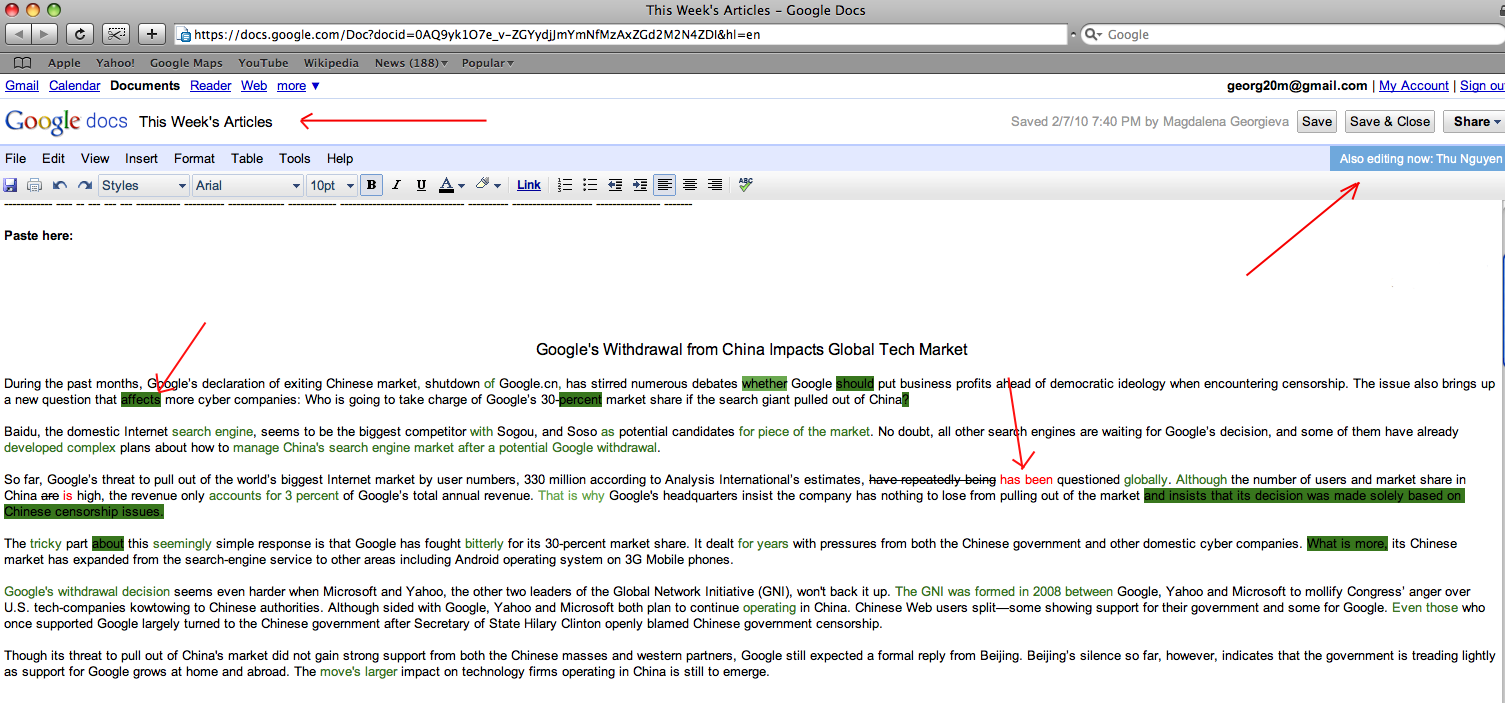Open the Tools menu
Image resolution: width=1505 pixels, height=703 pixels.
[295, 158]
